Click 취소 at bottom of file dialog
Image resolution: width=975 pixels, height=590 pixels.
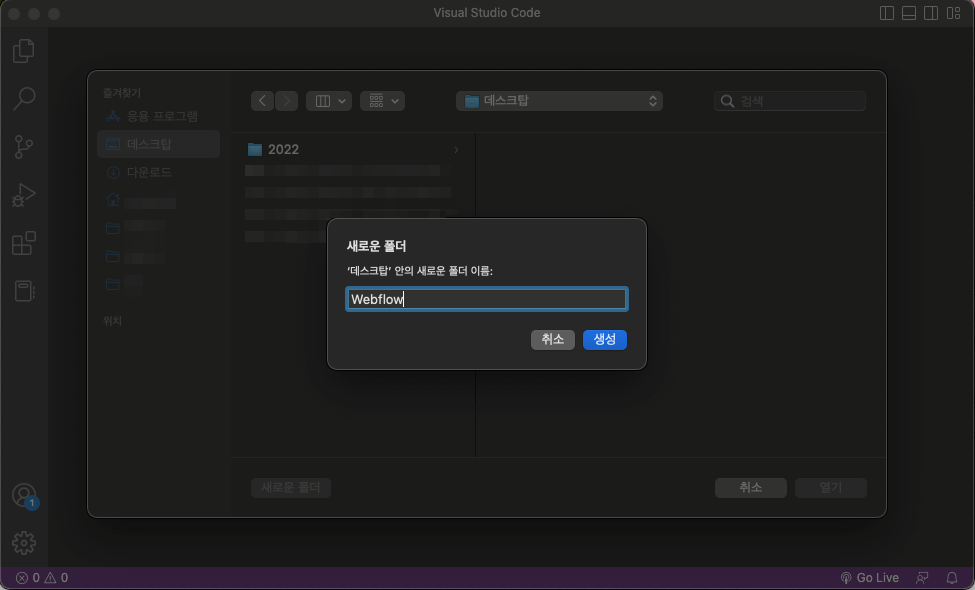pyautogui.click(x=751, y=487)
